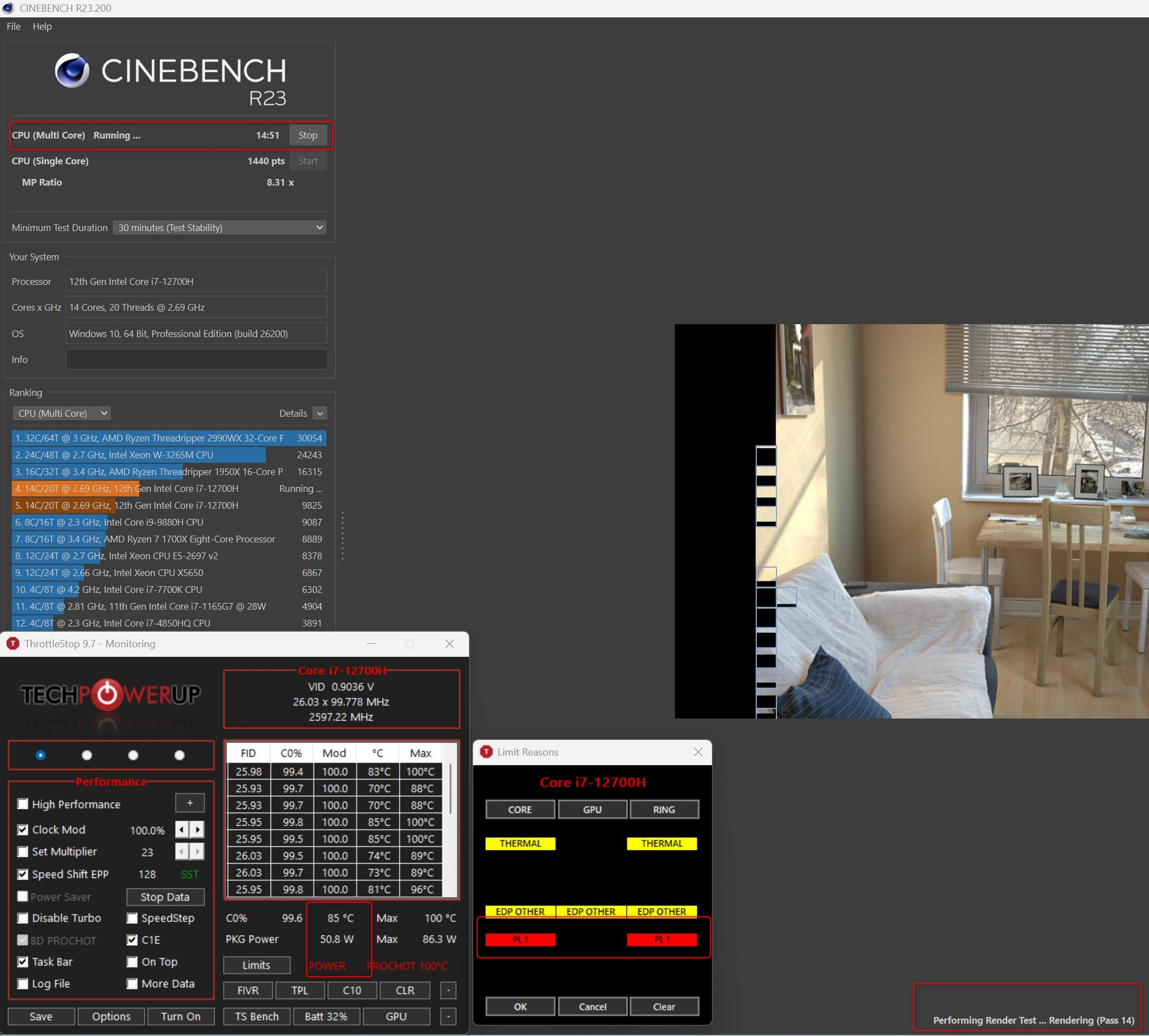Screen dimensions: 1149x1036
Task: Select the fourth ThrottleStop profile radio button
Action: click(180, 756)
